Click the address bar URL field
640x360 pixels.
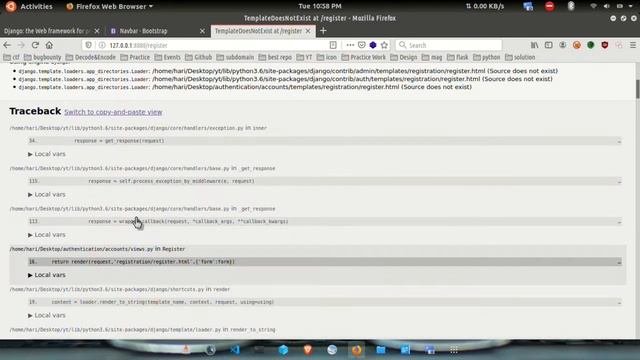[216, 45]
